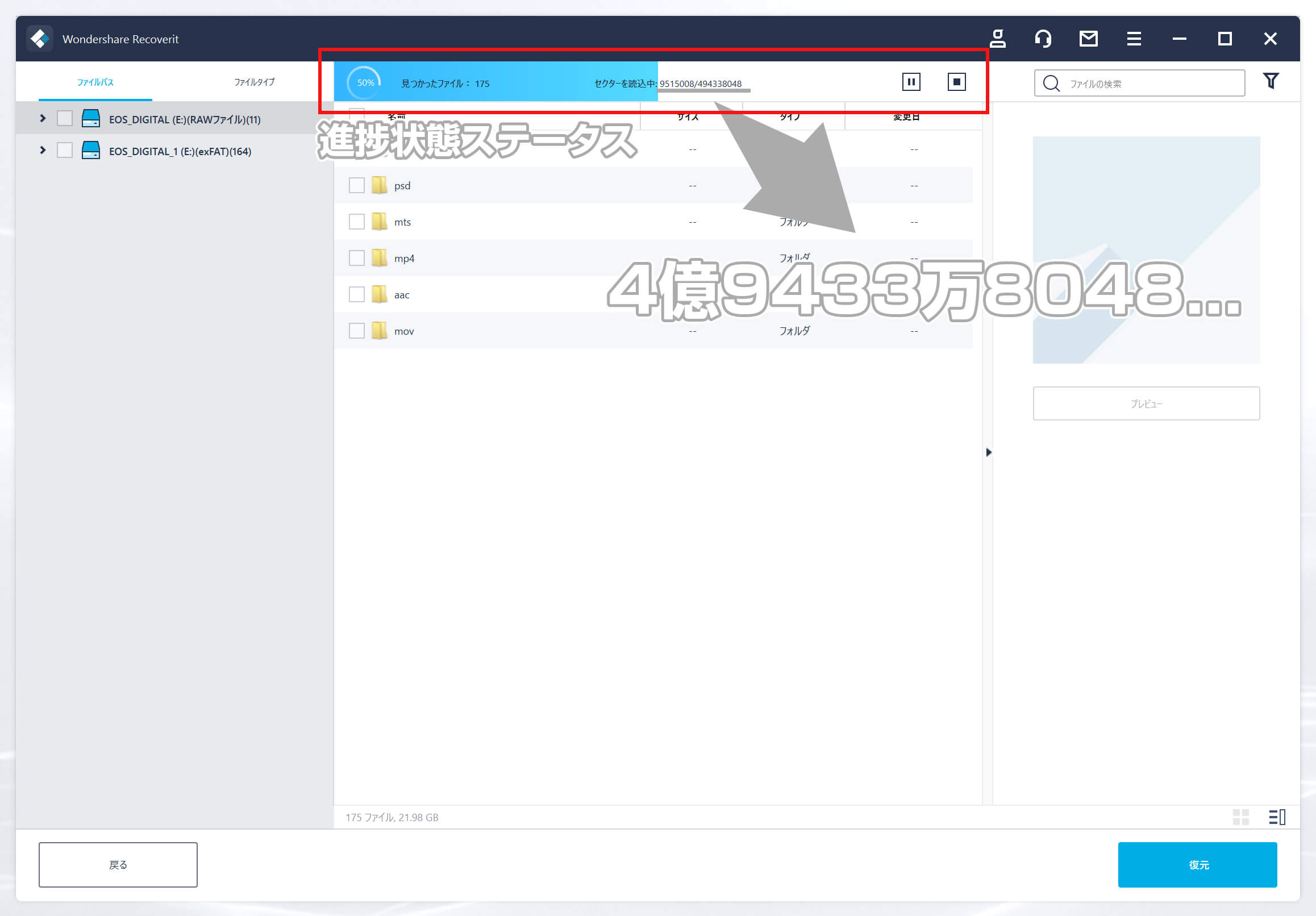Click the mov folder icon
Screen dimensions: 1316x916
pyautogui.click(x=379, y=331)
